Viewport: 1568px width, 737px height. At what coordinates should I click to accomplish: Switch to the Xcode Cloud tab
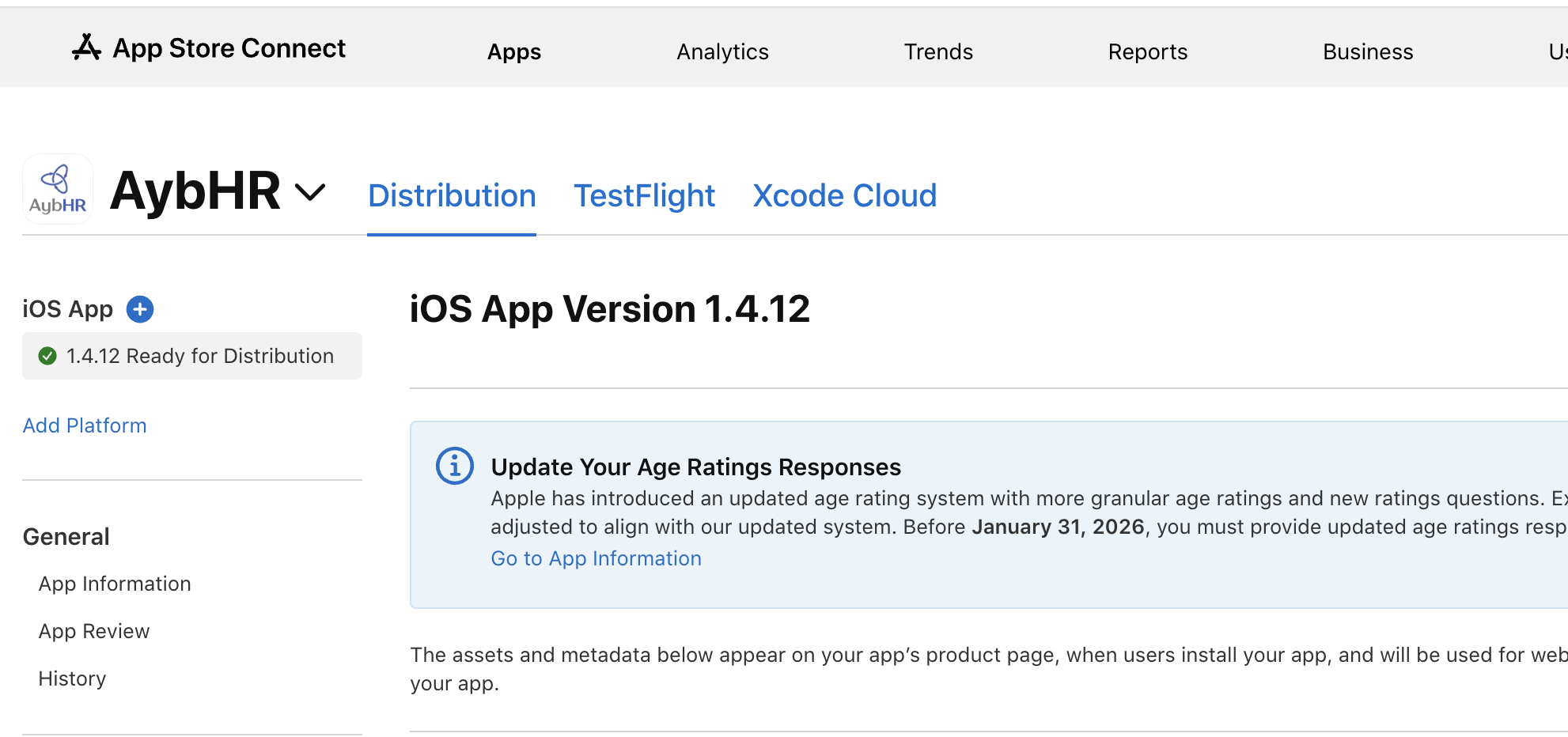click(x=844, y=196)
